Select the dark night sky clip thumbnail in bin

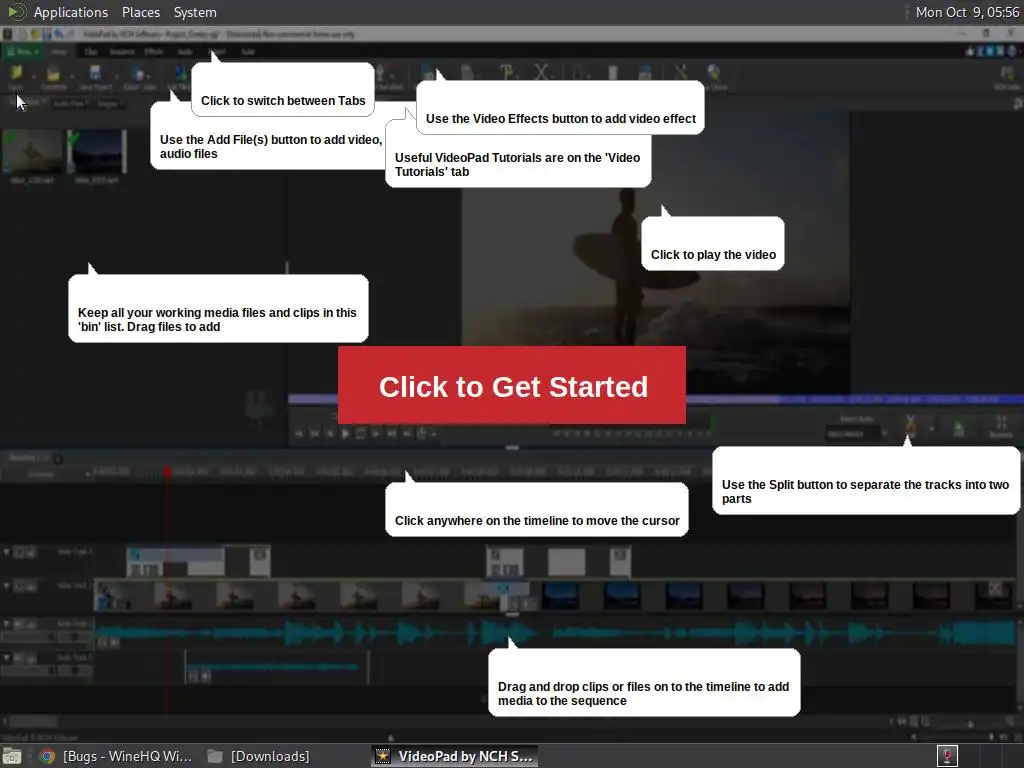point(97,152)
